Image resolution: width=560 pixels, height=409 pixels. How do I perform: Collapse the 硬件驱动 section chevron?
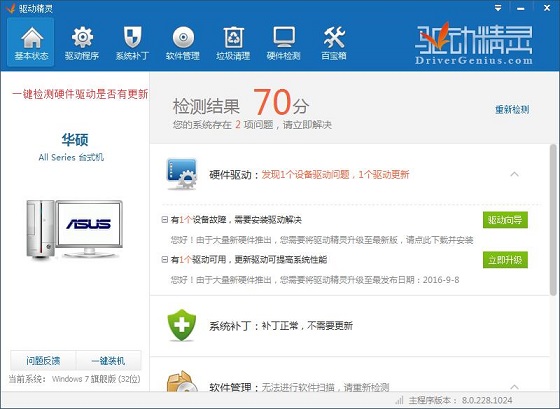[514, 174]
